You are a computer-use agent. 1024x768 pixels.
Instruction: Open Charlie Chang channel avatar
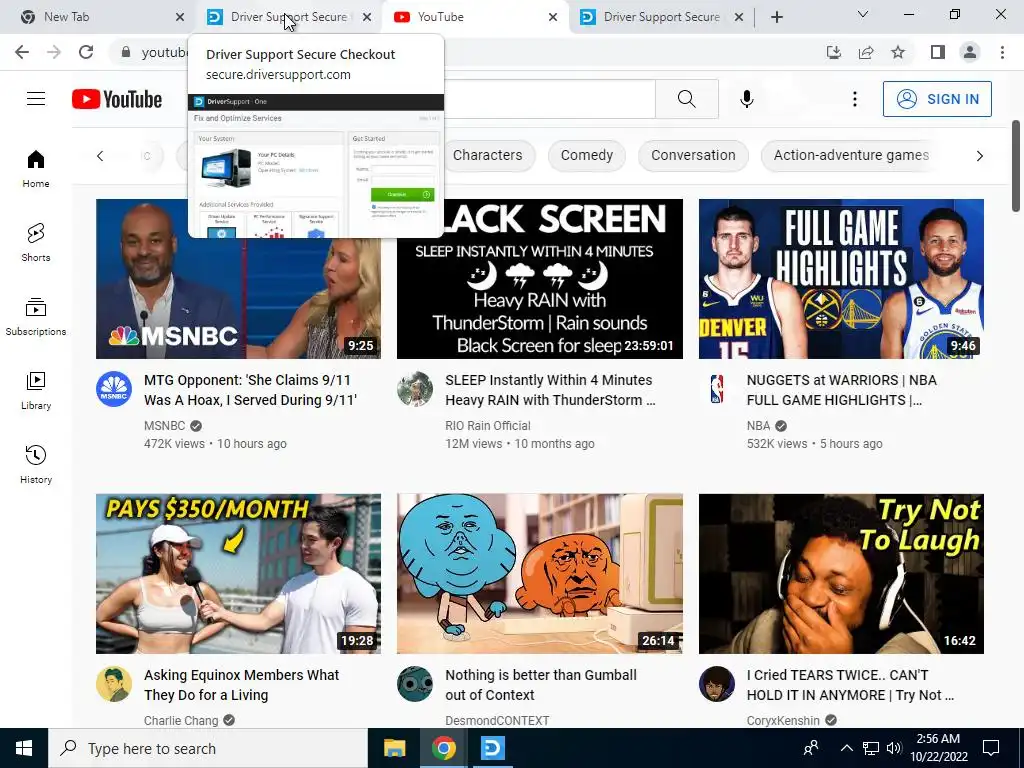click(114, 684)
